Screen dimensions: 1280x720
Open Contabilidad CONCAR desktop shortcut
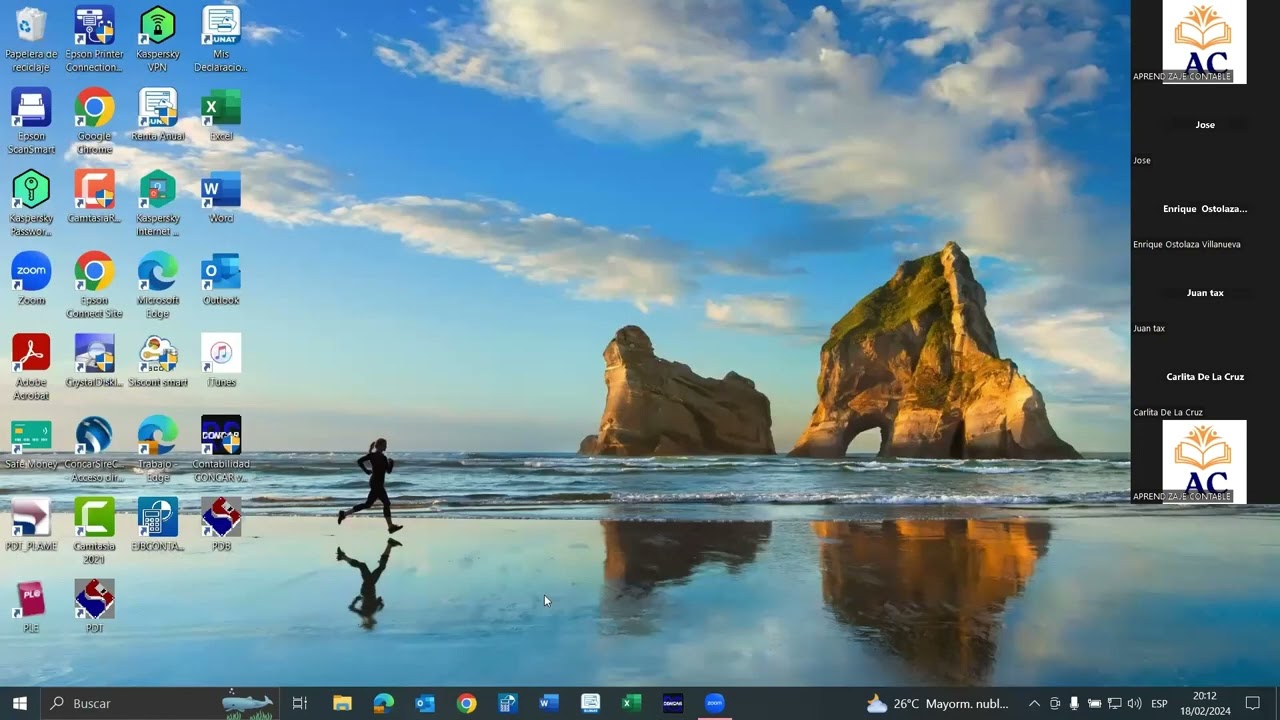[221, 449]
